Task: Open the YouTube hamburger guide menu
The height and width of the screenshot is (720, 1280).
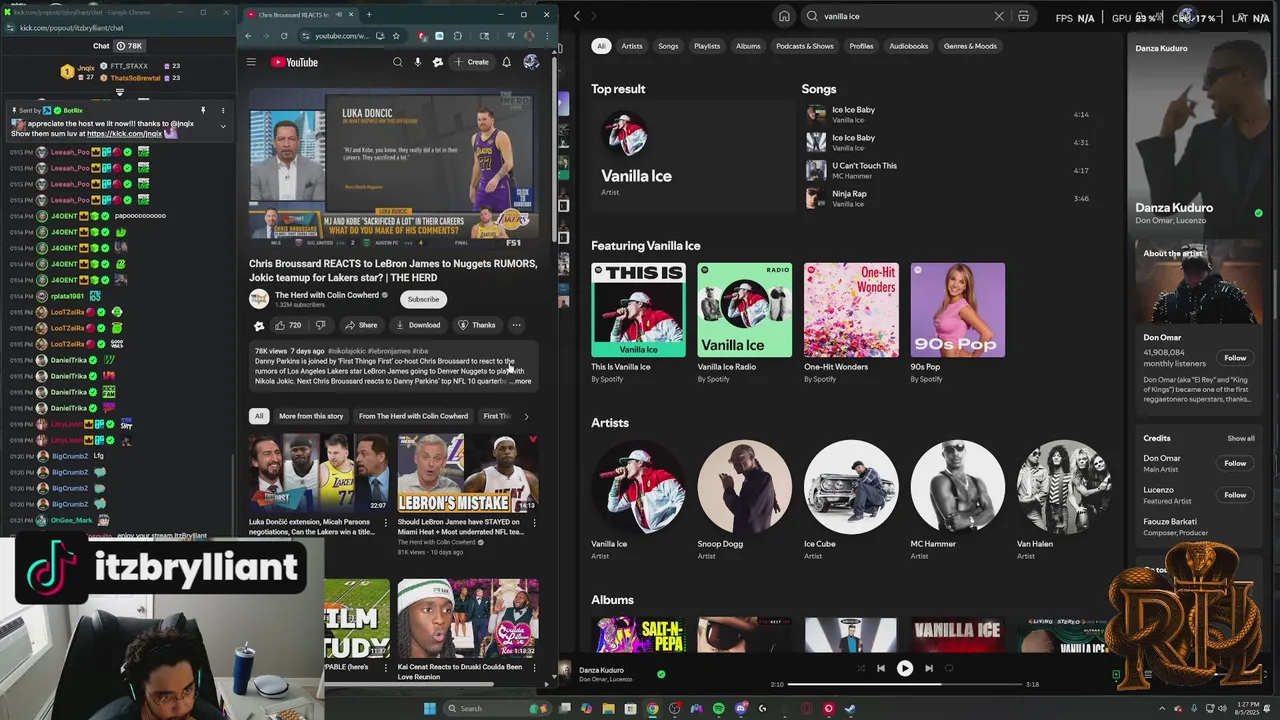Action: [x=251, y=62]
